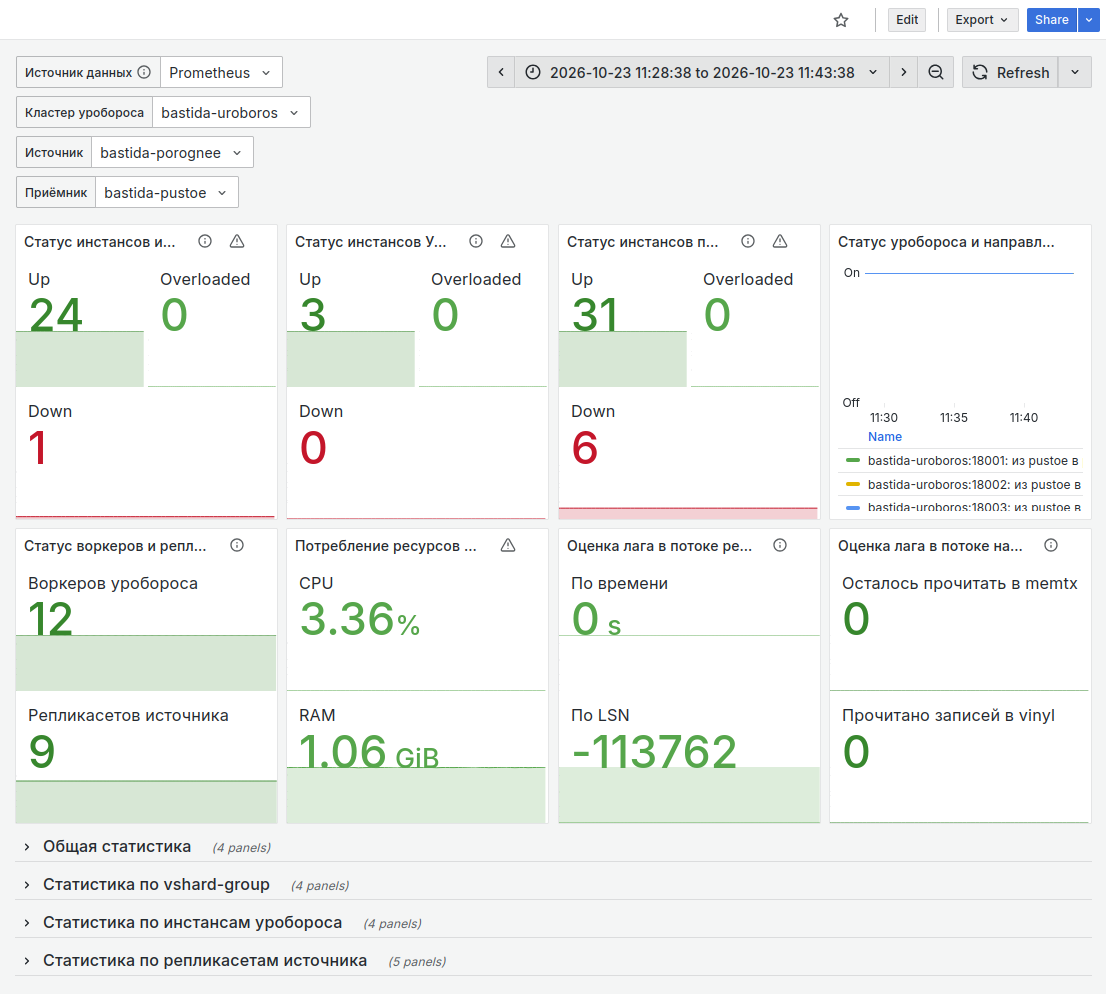This screenshot has width=1106, height=994.
Task: Expand the Общая статистика row
Action: pyautogui.click(x=116, y=847)
